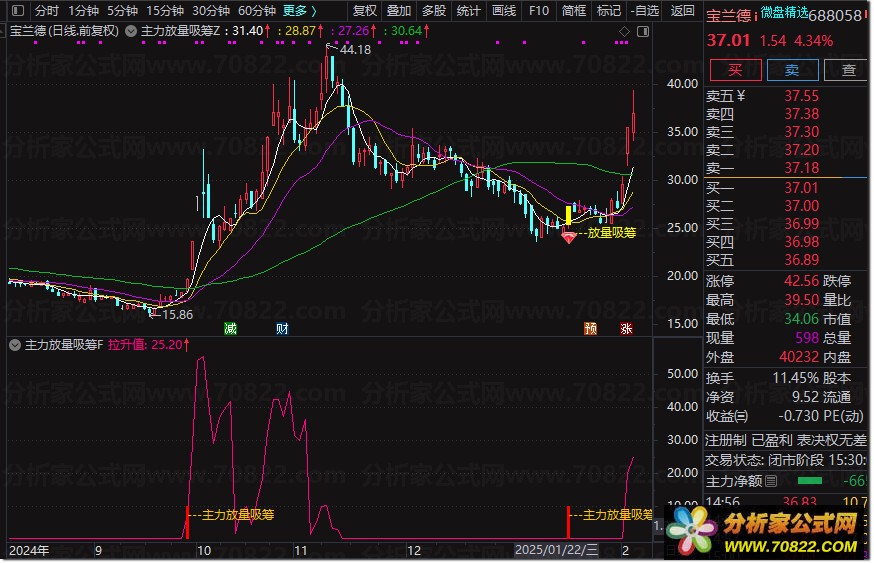
Task: Open the 统计 statistics menu
Action: (x=468, y=11)
